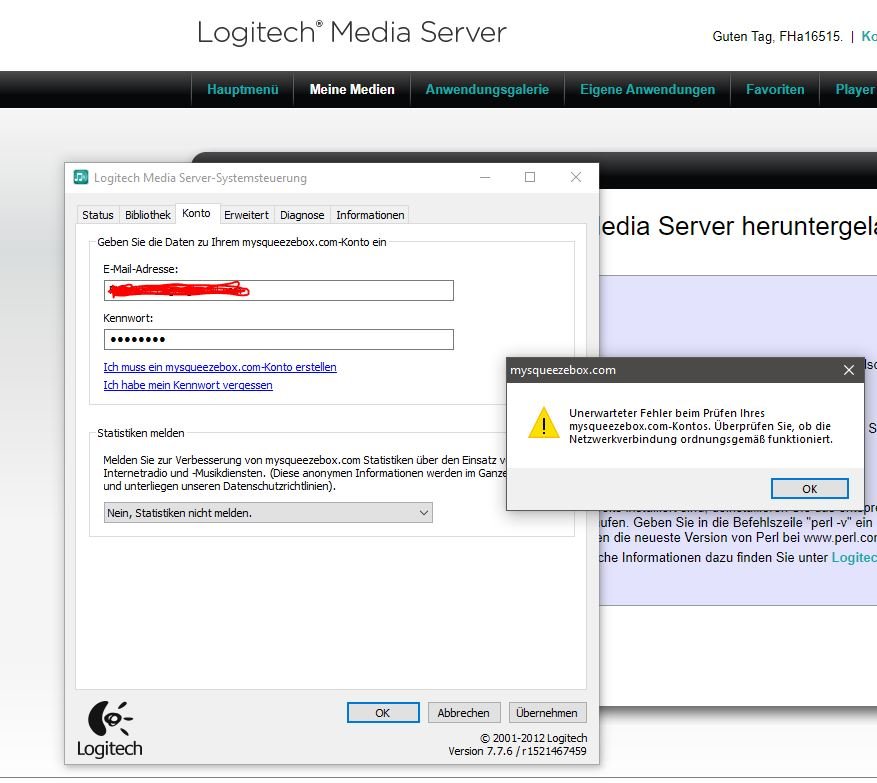Open Favoriten in the navigation bar

(775, 89)
